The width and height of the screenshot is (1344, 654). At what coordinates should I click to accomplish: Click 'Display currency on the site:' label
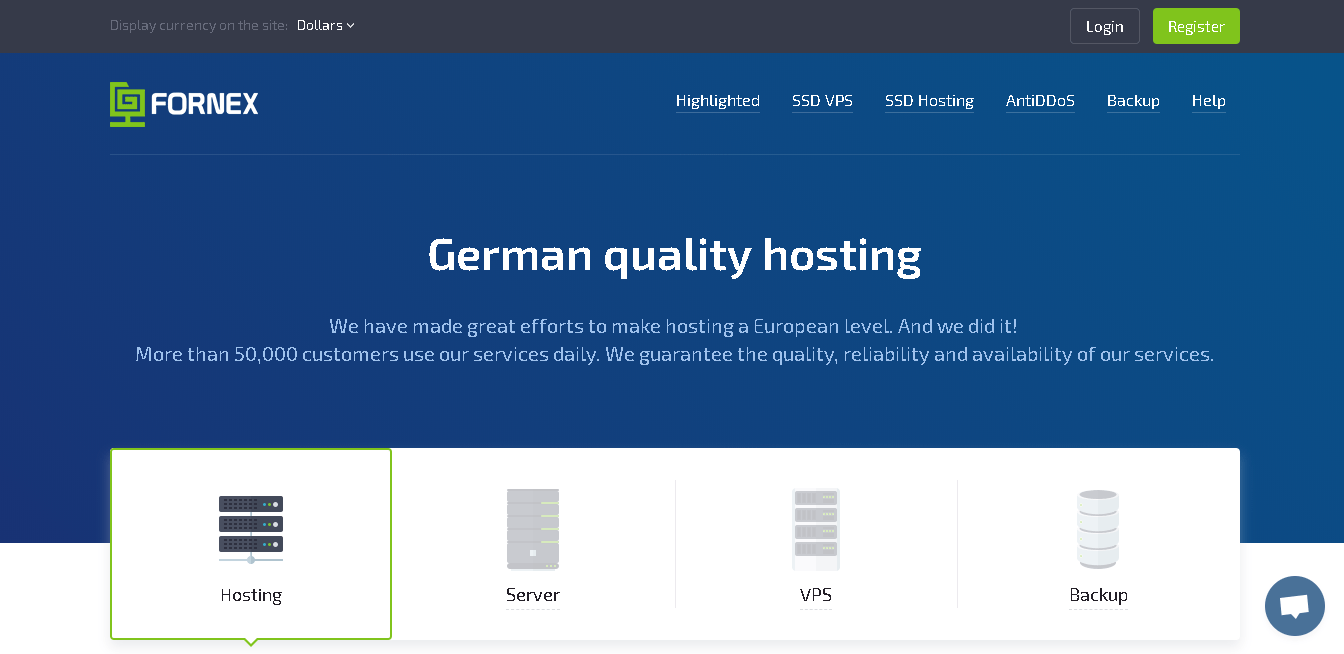199,25
